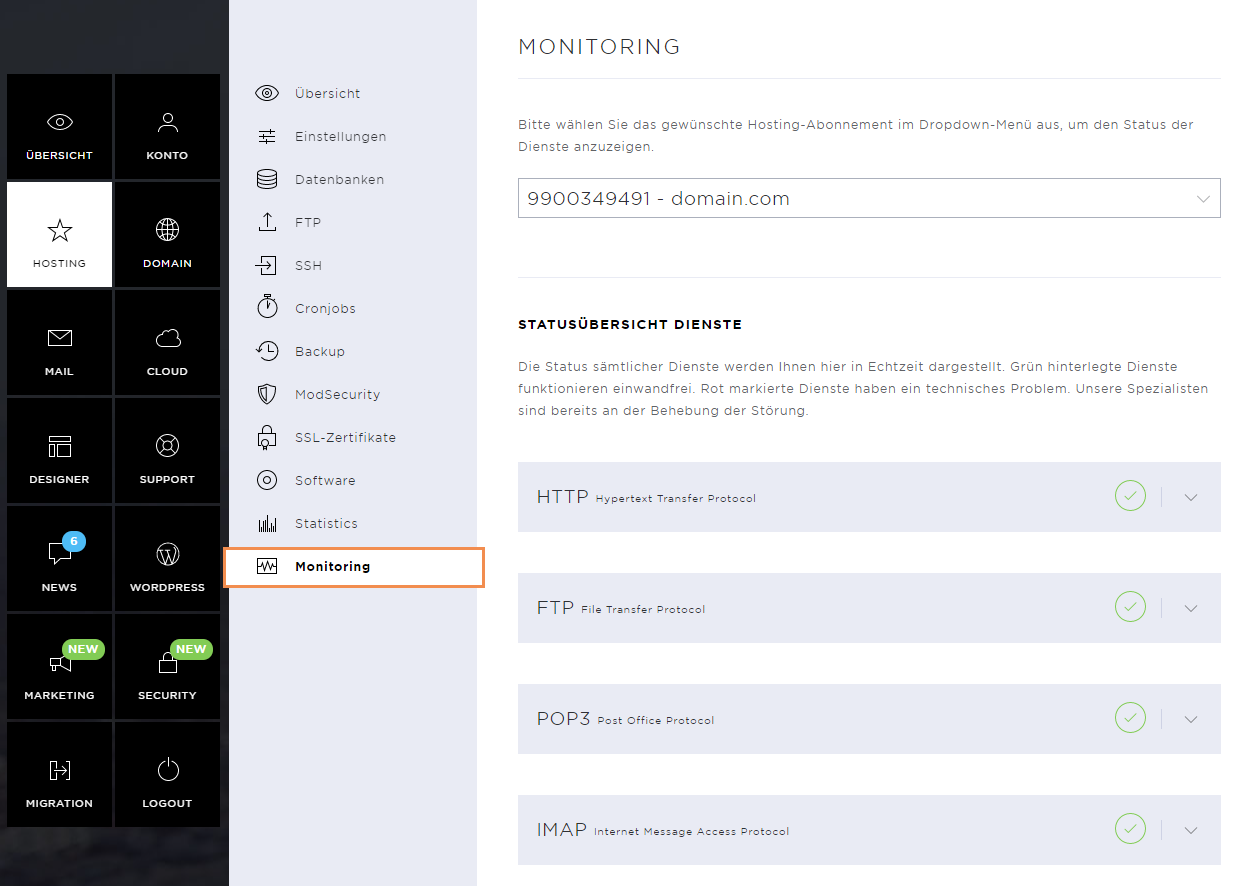Select the Hosting star tile

(x=59, y=235)
